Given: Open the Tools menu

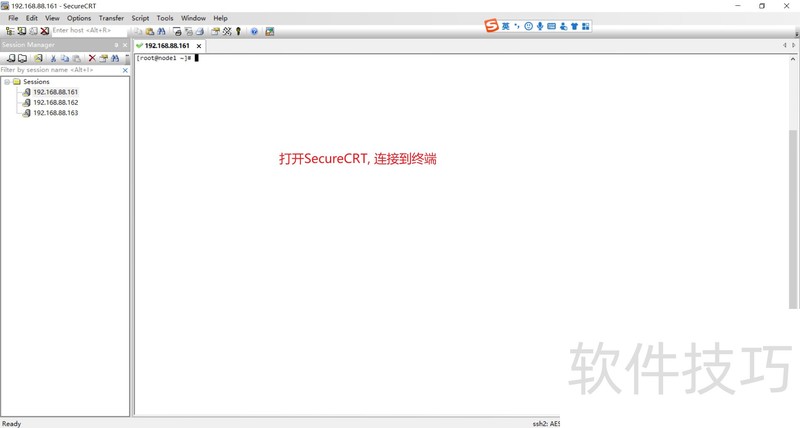Looking at the screenshot, I should (x=165, y=18).
